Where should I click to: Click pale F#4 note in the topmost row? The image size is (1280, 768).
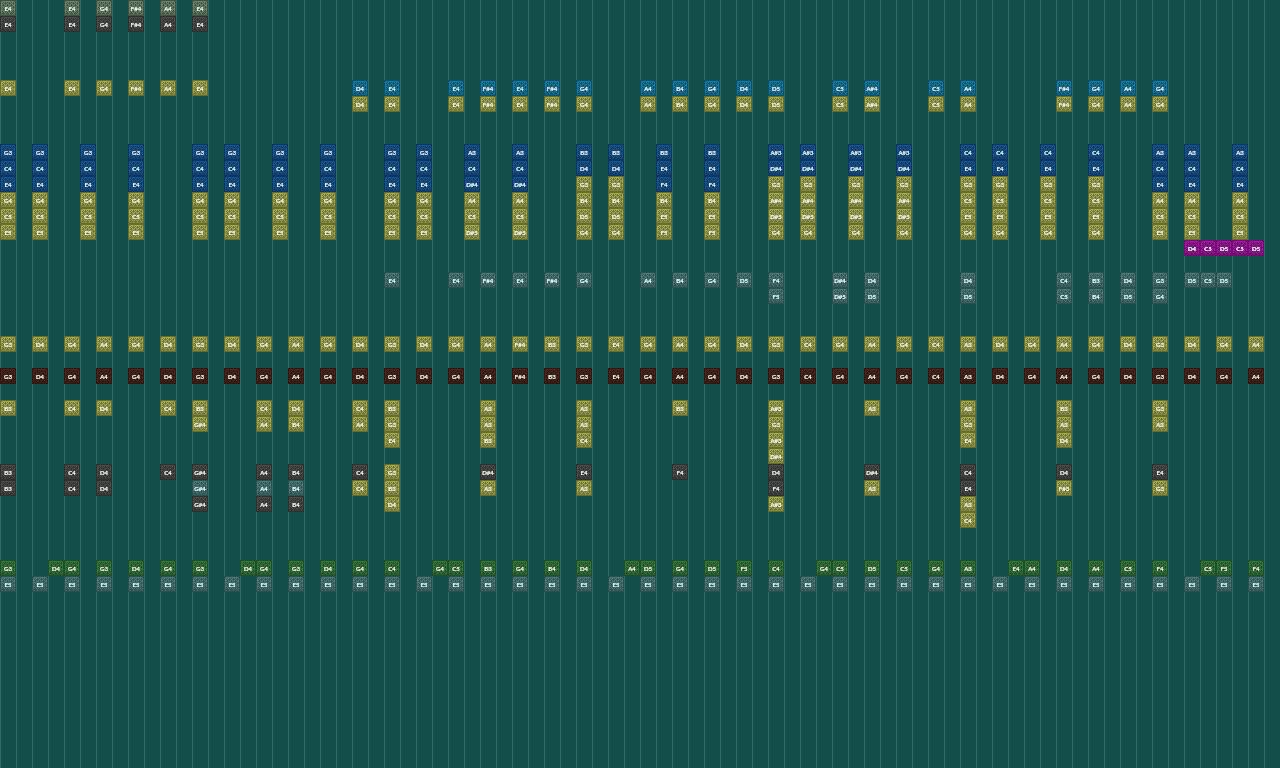tap(136, 8)
